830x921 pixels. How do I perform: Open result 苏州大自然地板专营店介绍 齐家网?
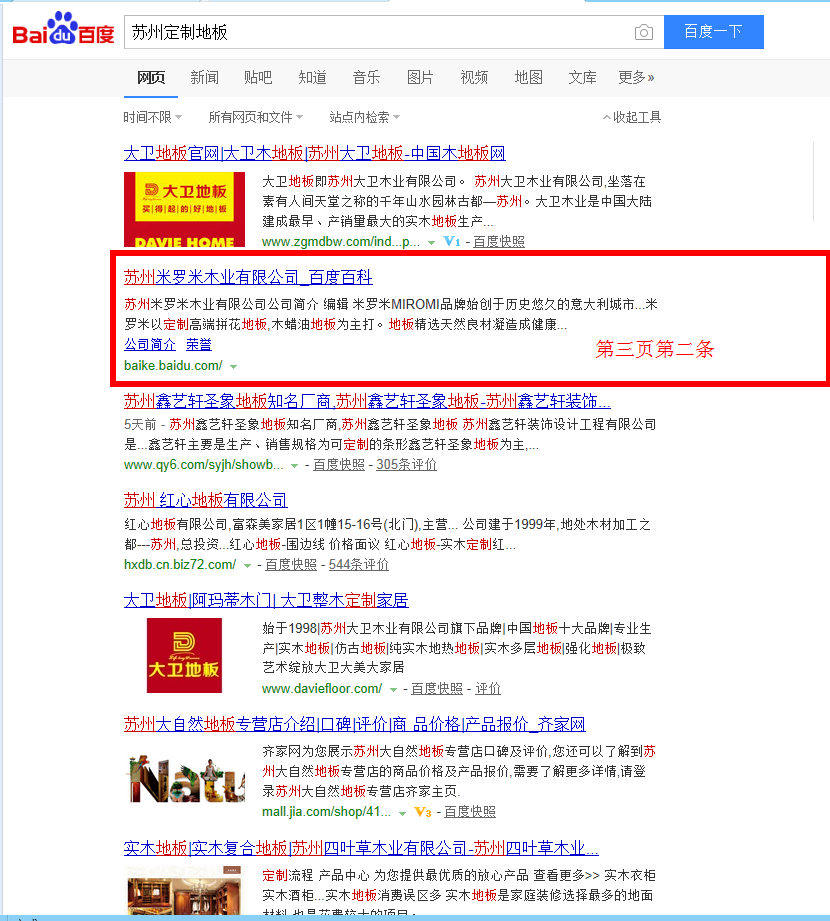click(x=355, y=724)
